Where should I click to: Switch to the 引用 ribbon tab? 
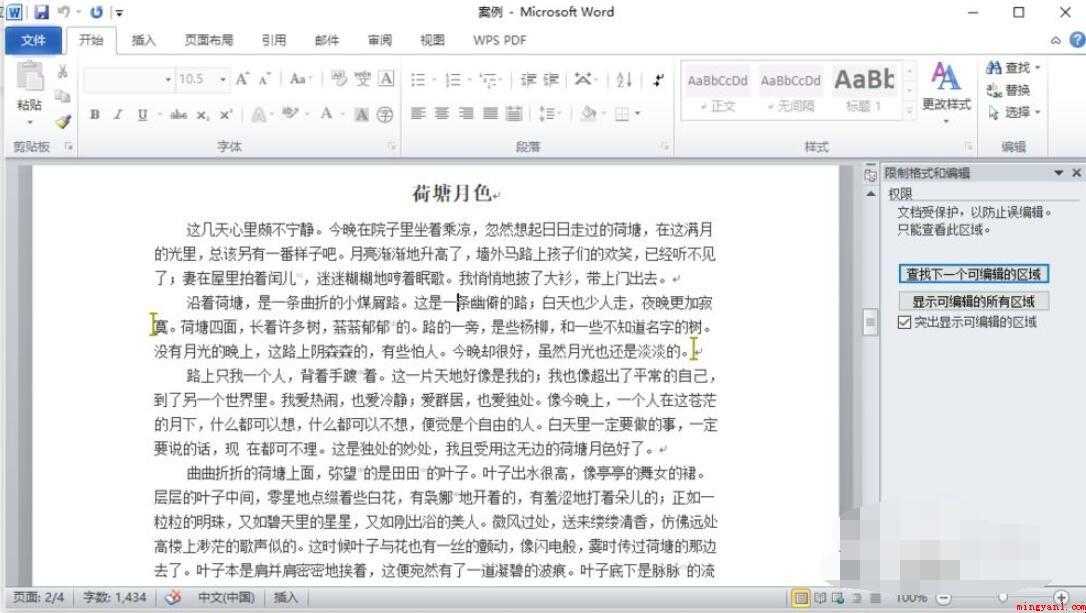(x=274, y=40)
